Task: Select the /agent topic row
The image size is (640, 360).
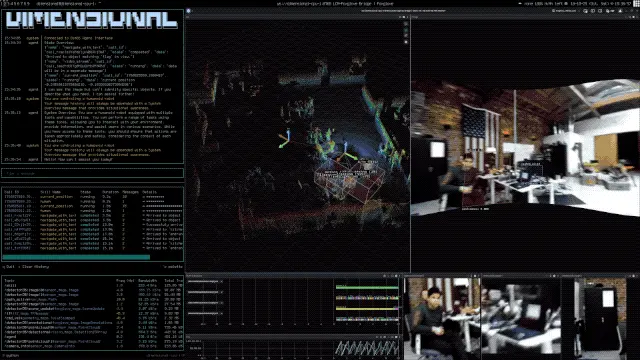Action: pyautogui.click(x=93, y=337)
